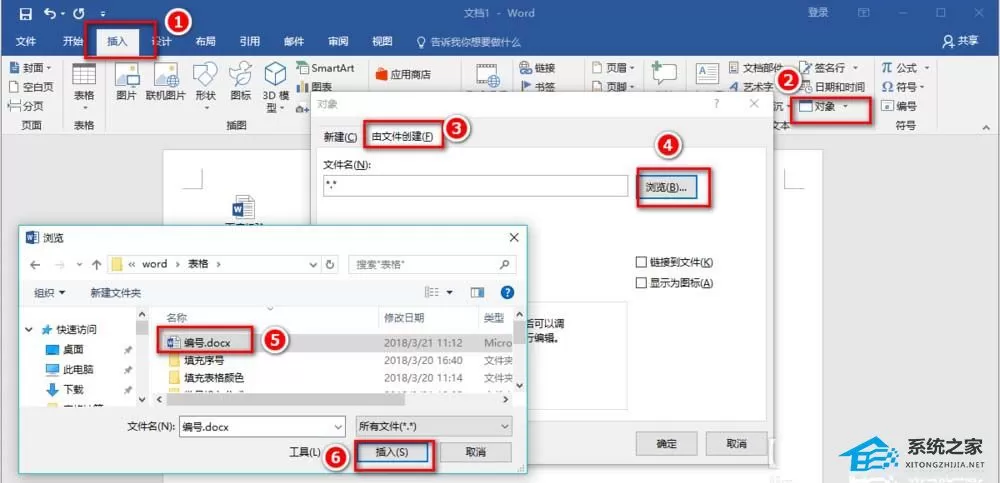Tick the 显示为图标 checkbox
This screenshot has width=1000, height=483.
642,283
